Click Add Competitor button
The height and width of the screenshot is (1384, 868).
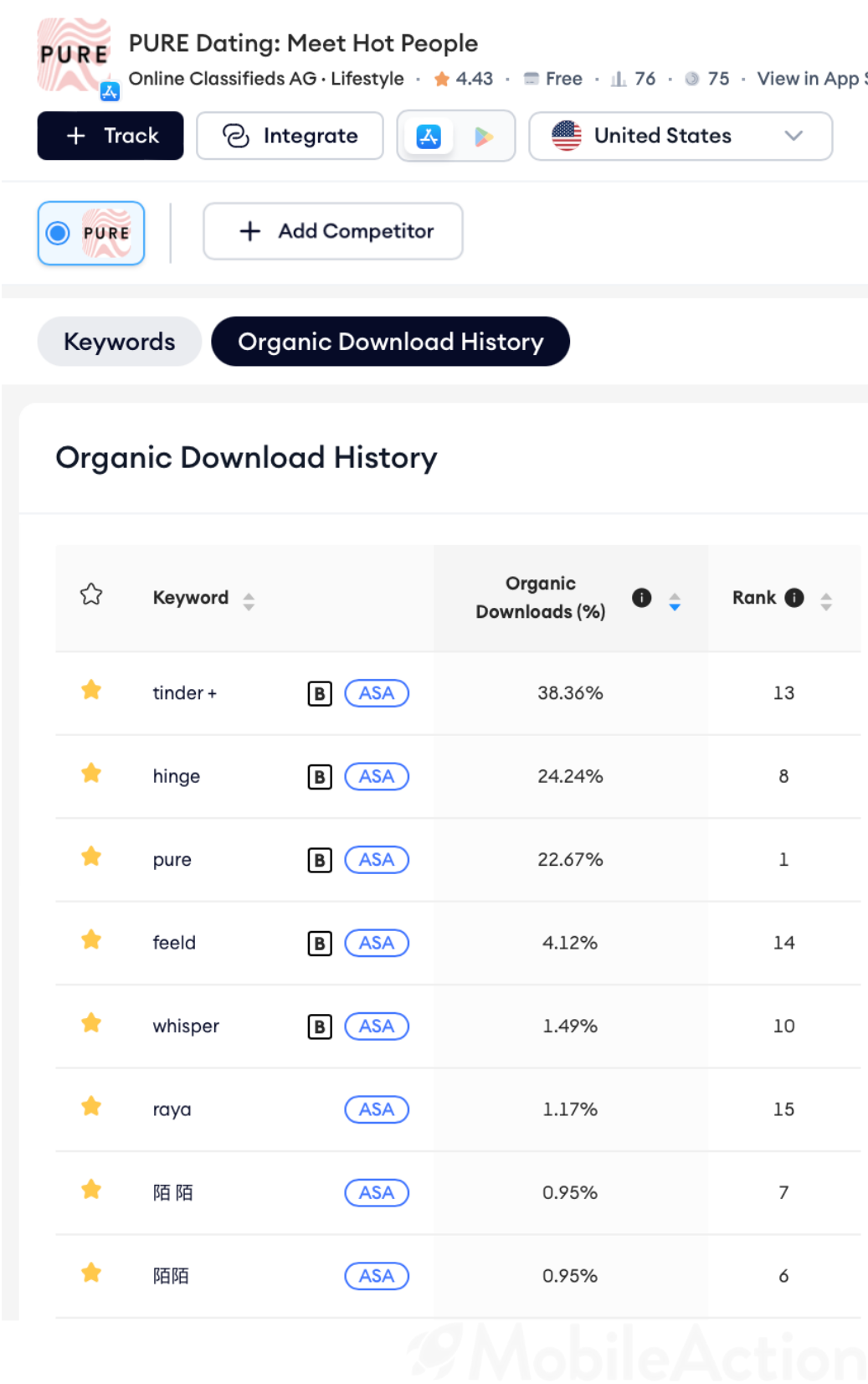pos(333,231)
